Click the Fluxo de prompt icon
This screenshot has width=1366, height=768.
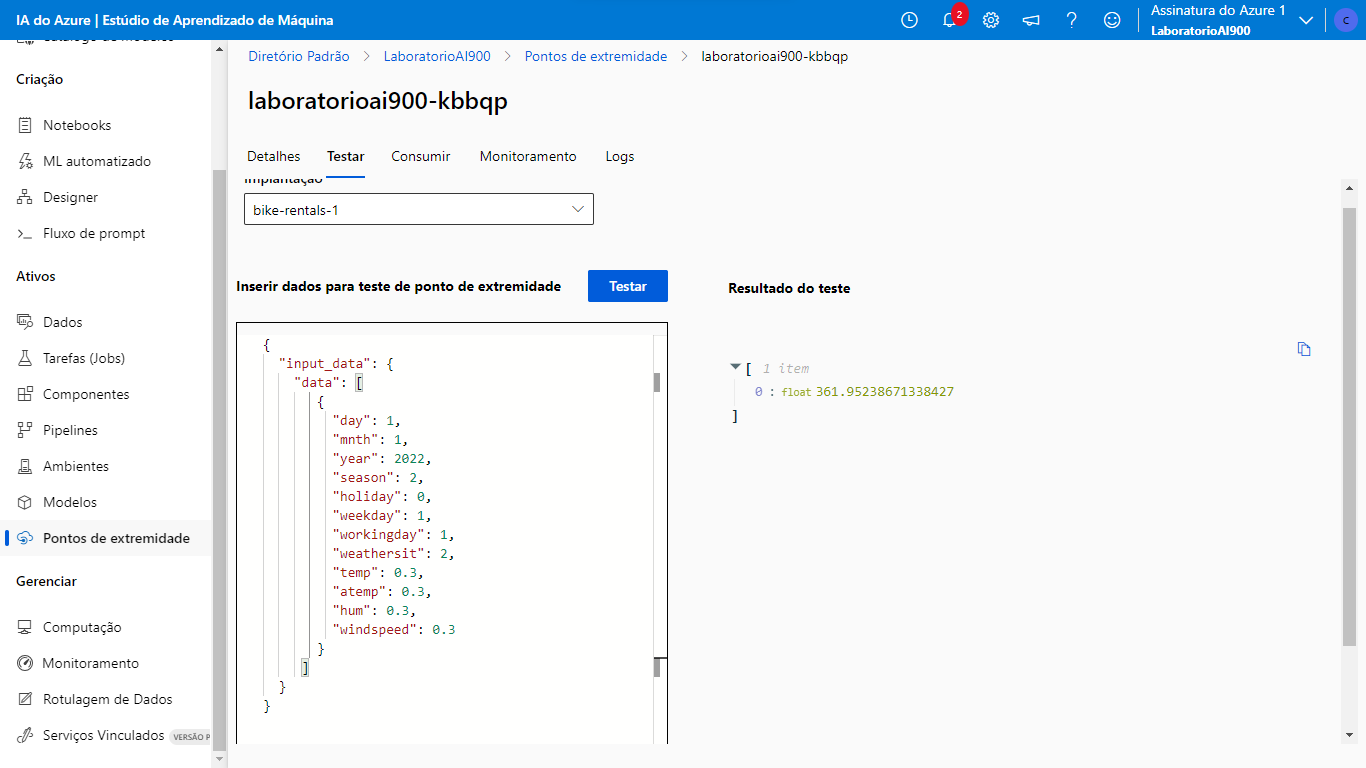click(x=25, y=233)
